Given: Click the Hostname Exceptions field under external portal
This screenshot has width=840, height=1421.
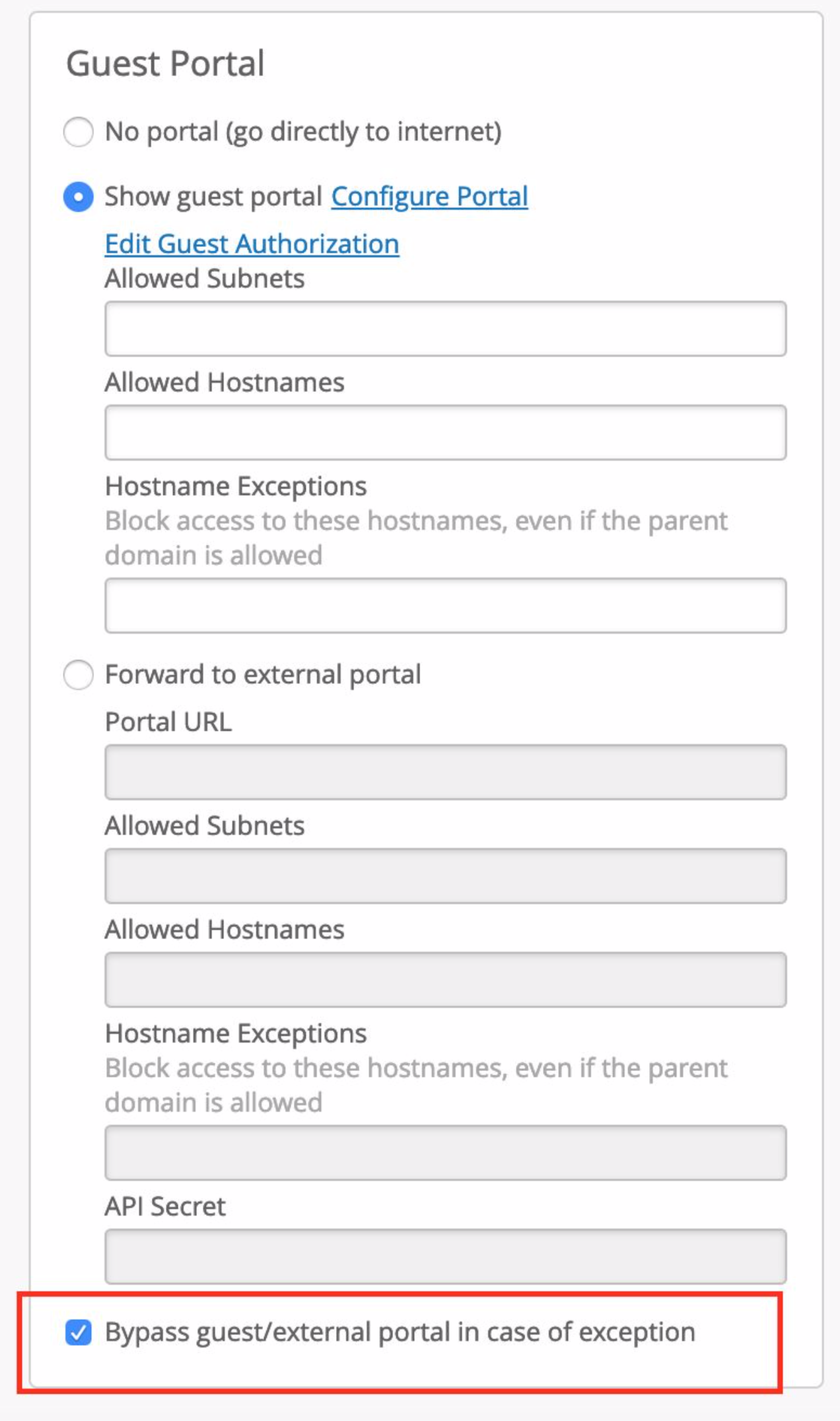Looking at the screenshot, I should [445, 1152].
